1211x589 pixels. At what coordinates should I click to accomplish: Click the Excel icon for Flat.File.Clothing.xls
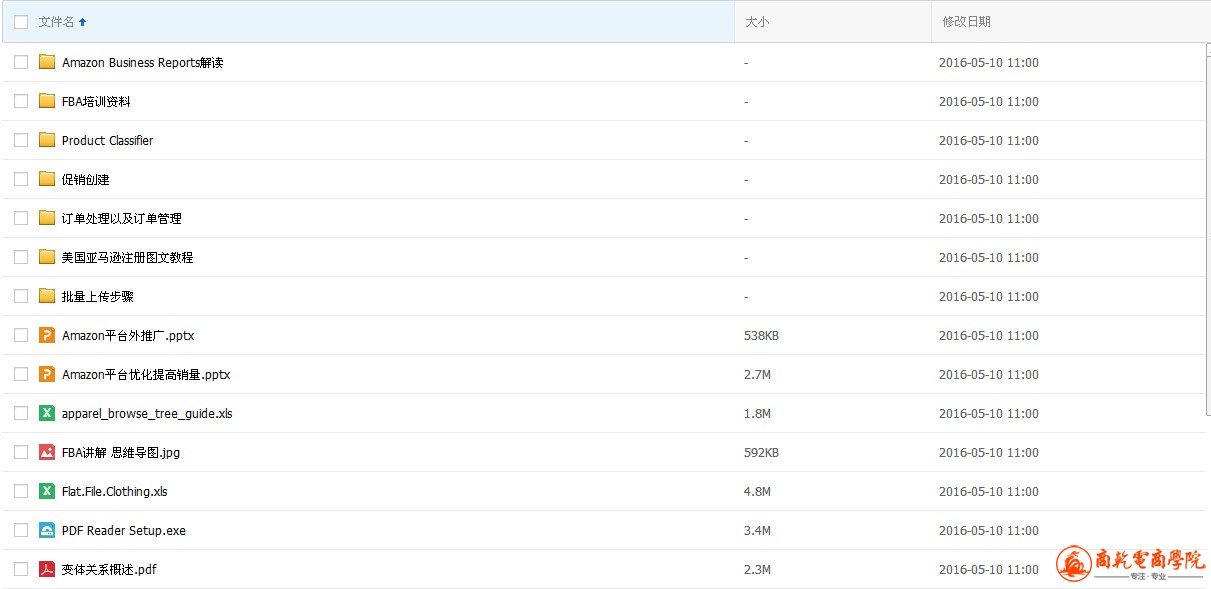[x=47, y=491]
